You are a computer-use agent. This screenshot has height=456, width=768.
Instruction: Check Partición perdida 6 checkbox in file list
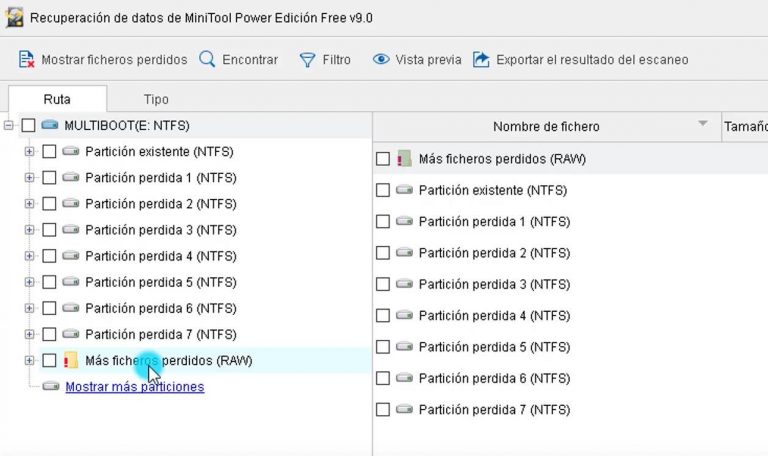[x=383, y=378]
